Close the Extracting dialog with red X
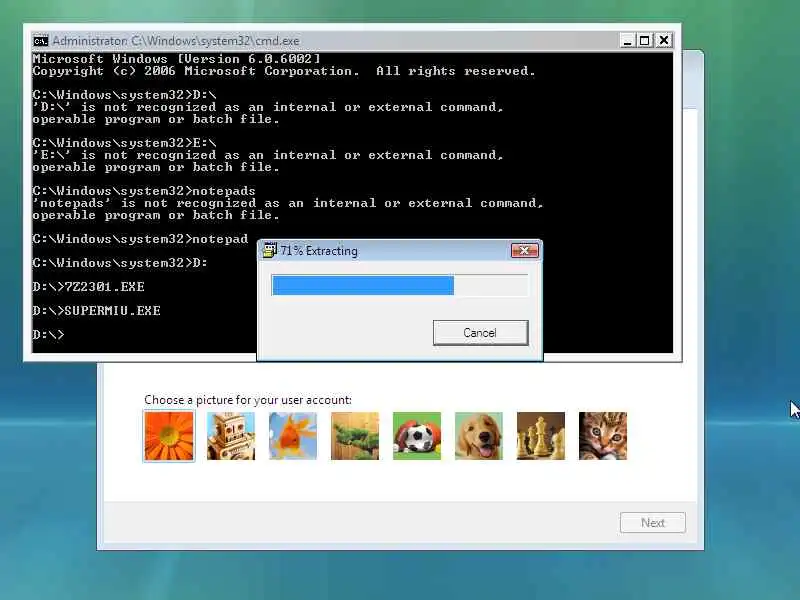800x600 pixels. click(524, 251)
